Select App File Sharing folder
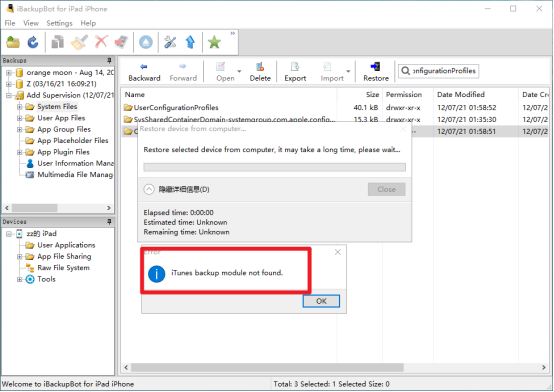 click(x=64, y=256)
